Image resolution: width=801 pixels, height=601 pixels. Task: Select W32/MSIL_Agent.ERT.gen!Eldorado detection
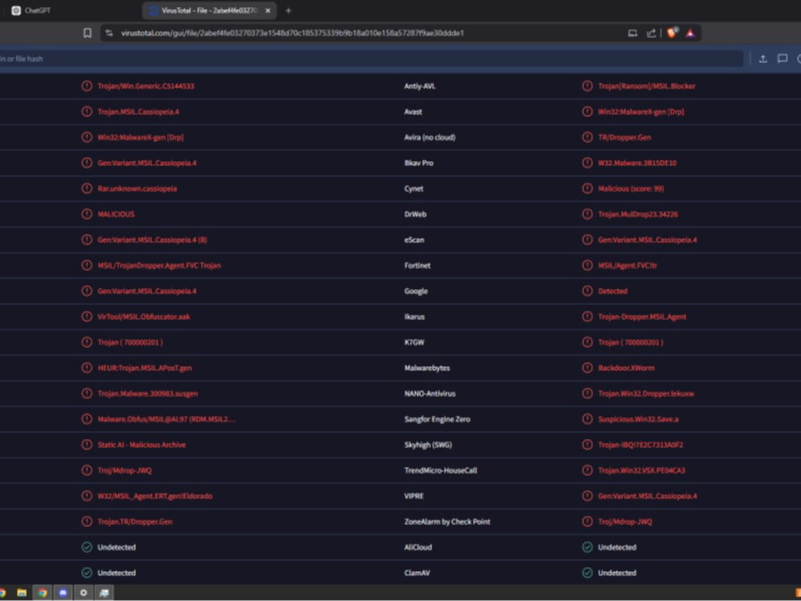click(x=155, y=496)
